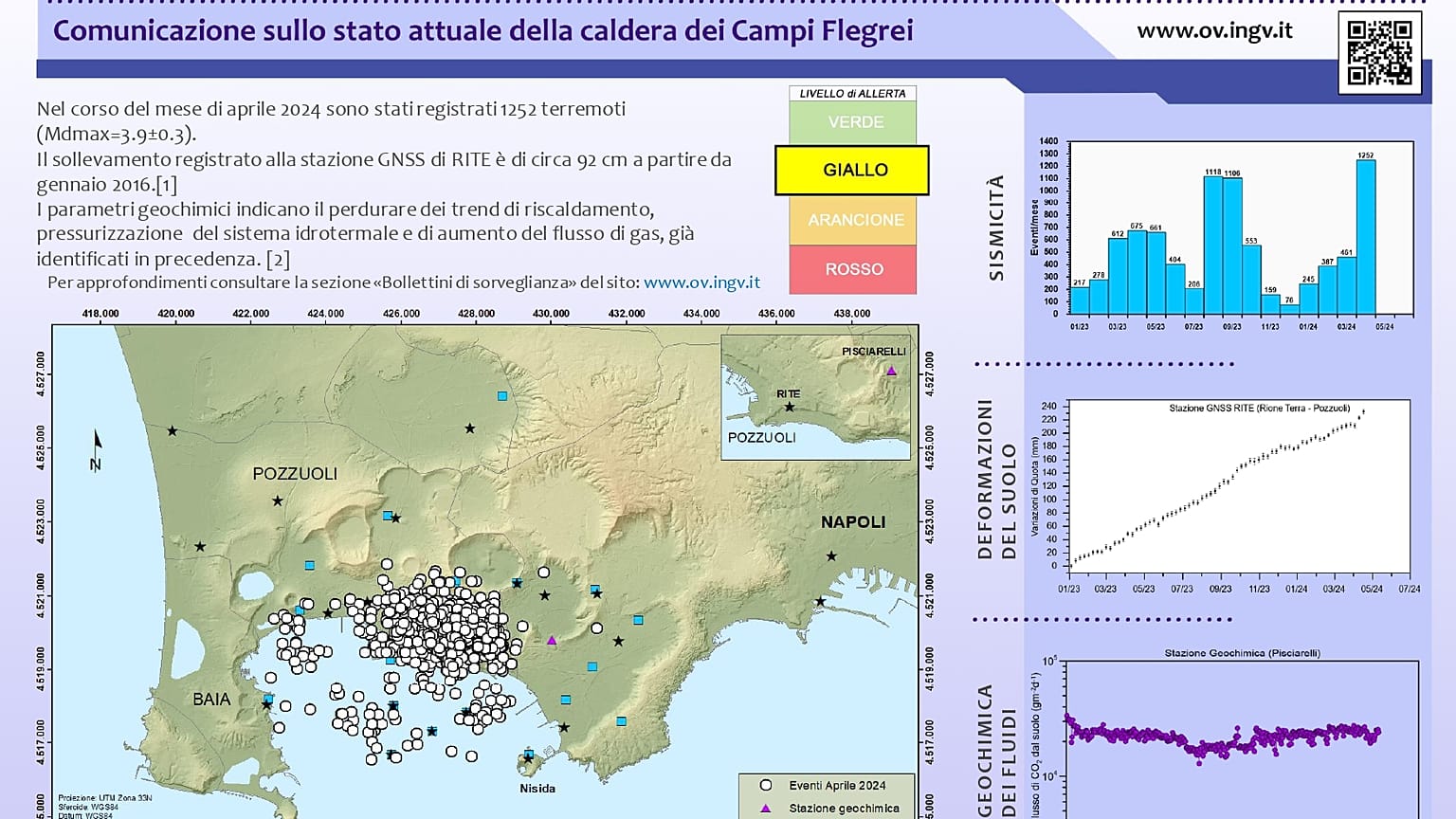Click the POZZUOLI label in the inset map

coord(762,438)
